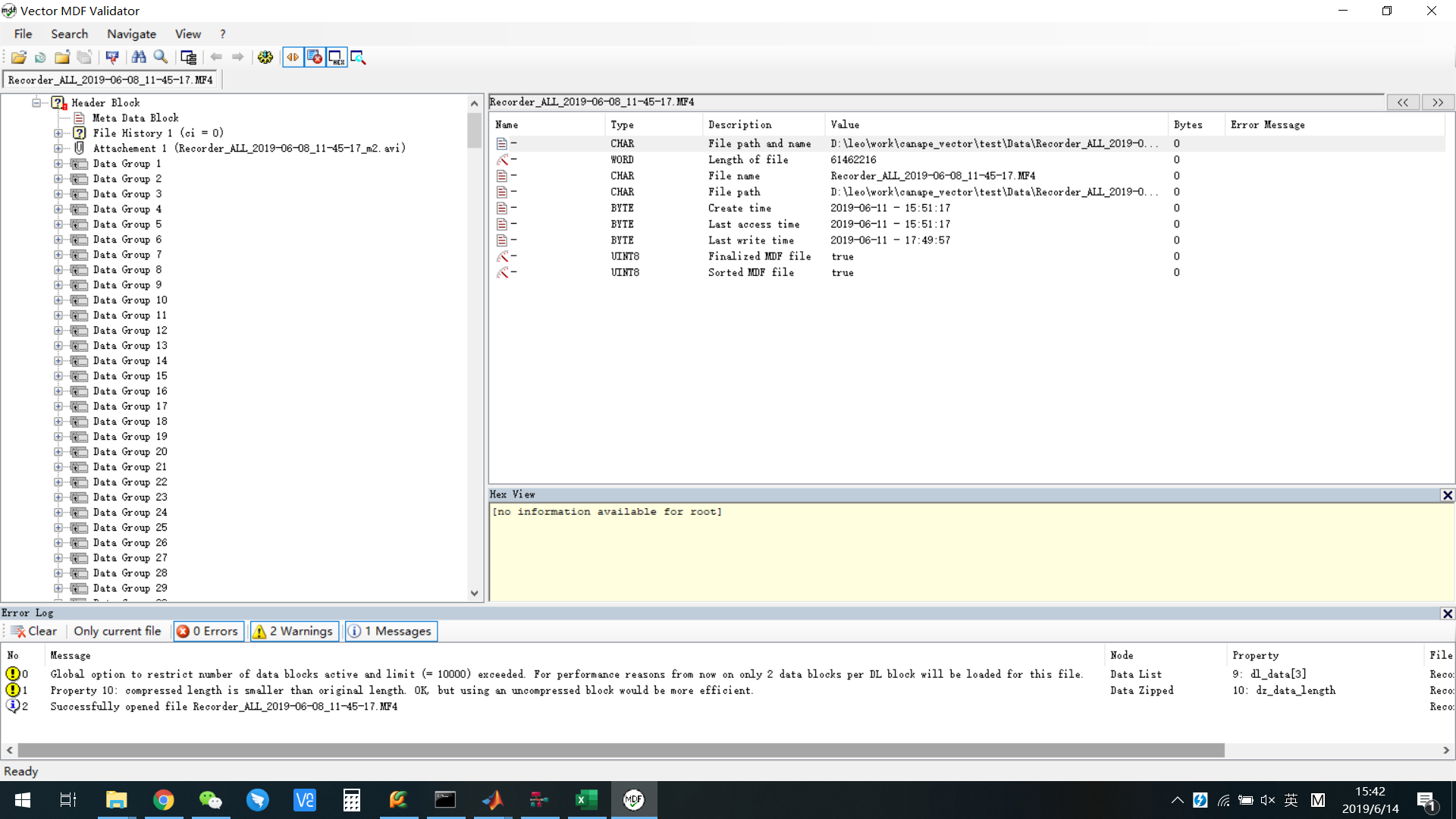Viewport: 1456px width, 819px height.
Task: Clear the Error Log entries
Action: pyautogui.click(x=33, y=631)
